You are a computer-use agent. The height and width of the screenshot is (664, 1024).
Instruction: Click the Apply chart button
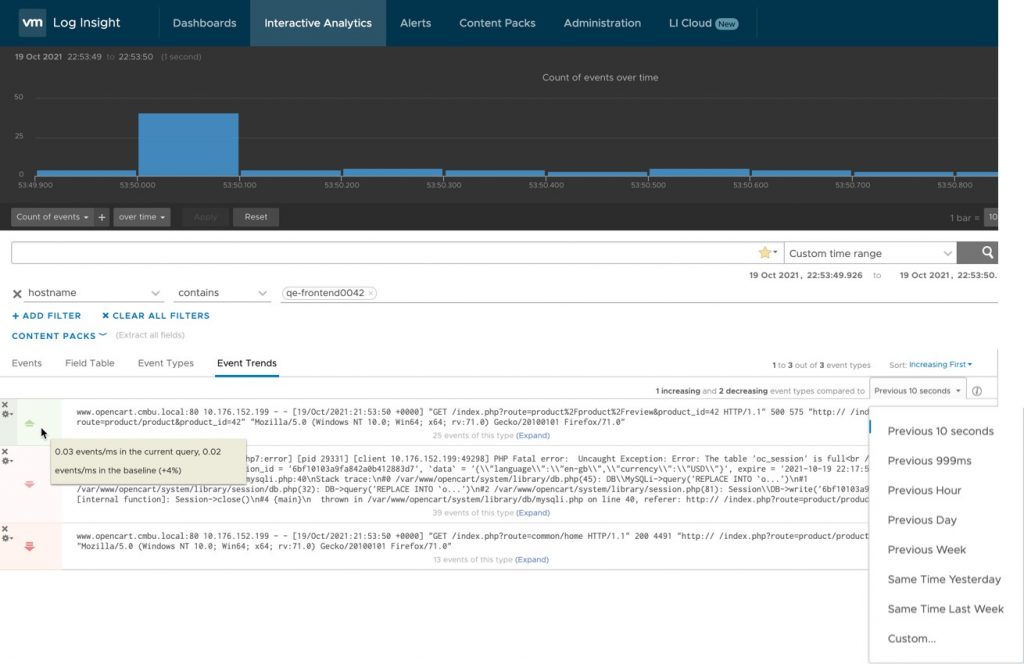point(205,217)
